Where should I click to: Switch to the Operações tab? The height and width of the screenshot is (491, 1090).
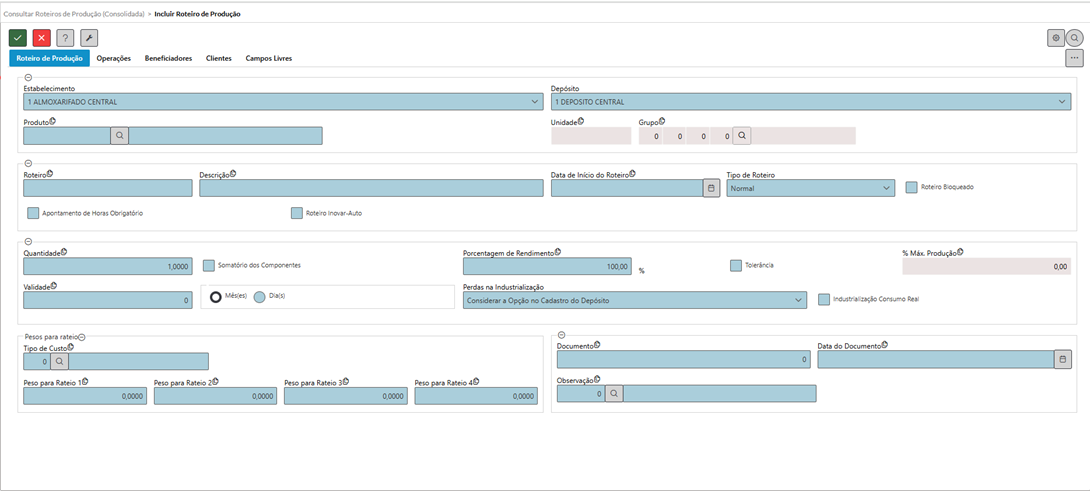coord(113,59)
